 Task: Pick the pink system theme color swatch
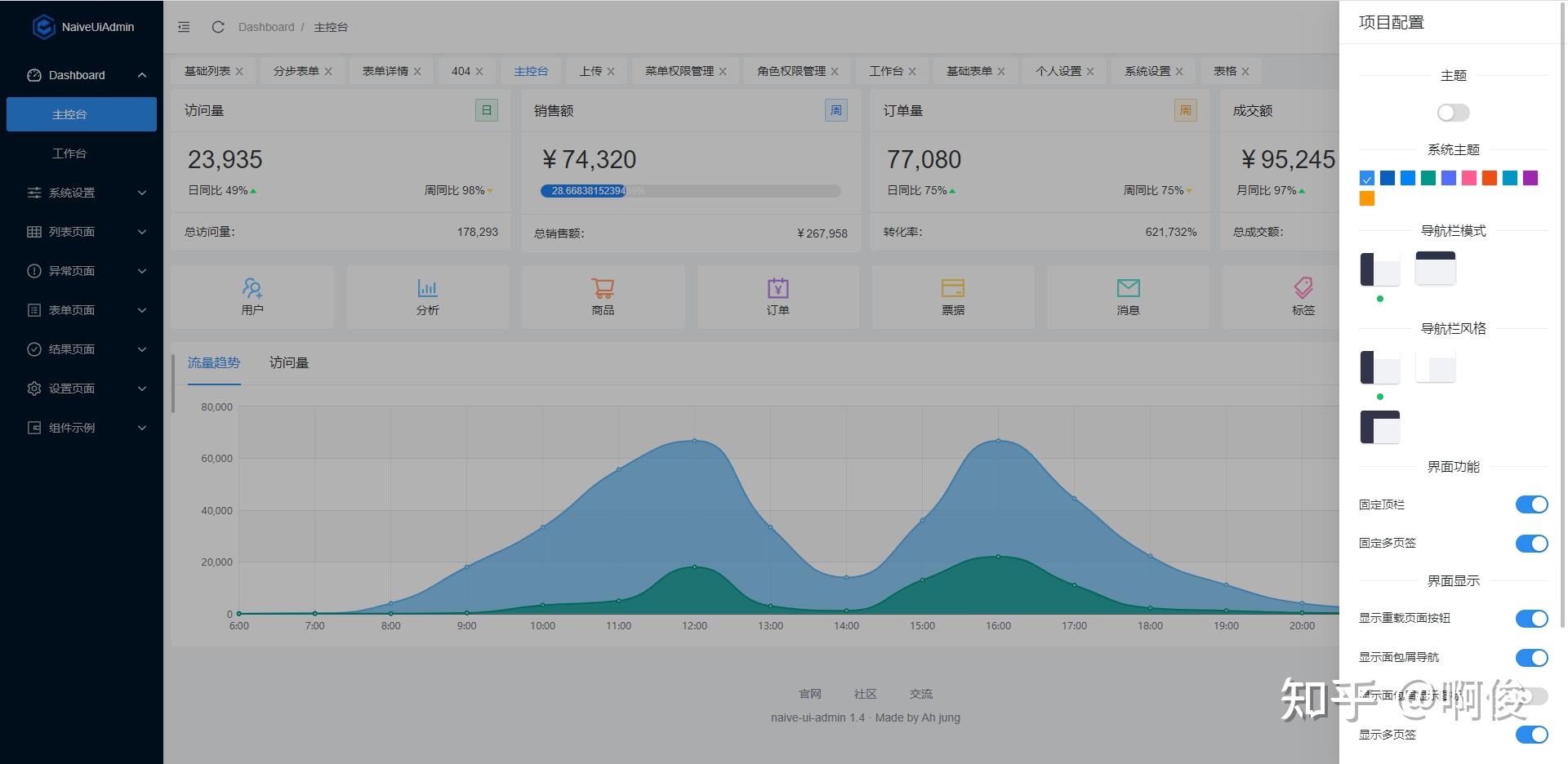(x=1469, y=178)
